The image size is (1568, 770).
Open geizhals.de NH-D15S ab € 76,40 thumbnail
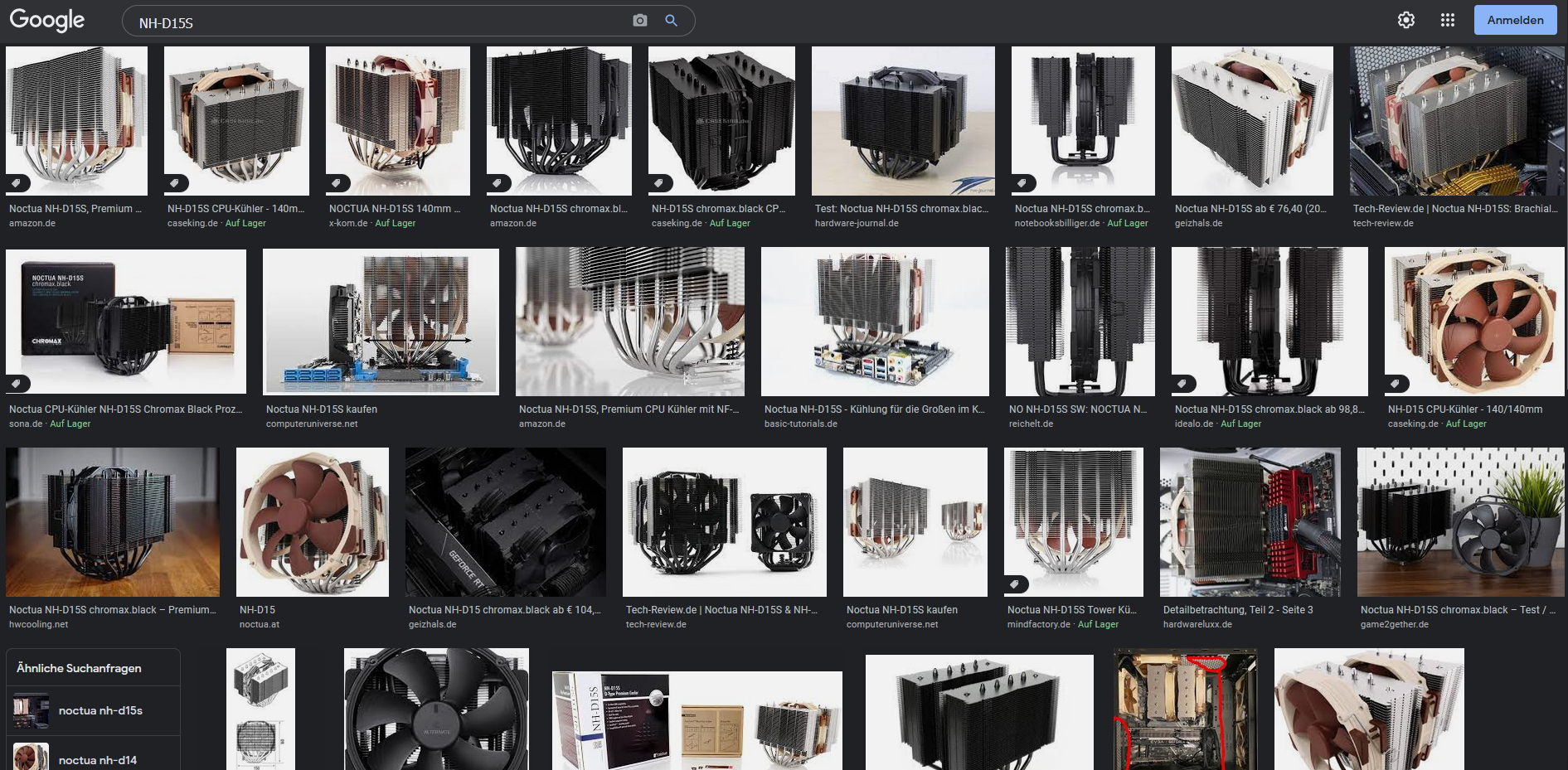point(1252,121)
